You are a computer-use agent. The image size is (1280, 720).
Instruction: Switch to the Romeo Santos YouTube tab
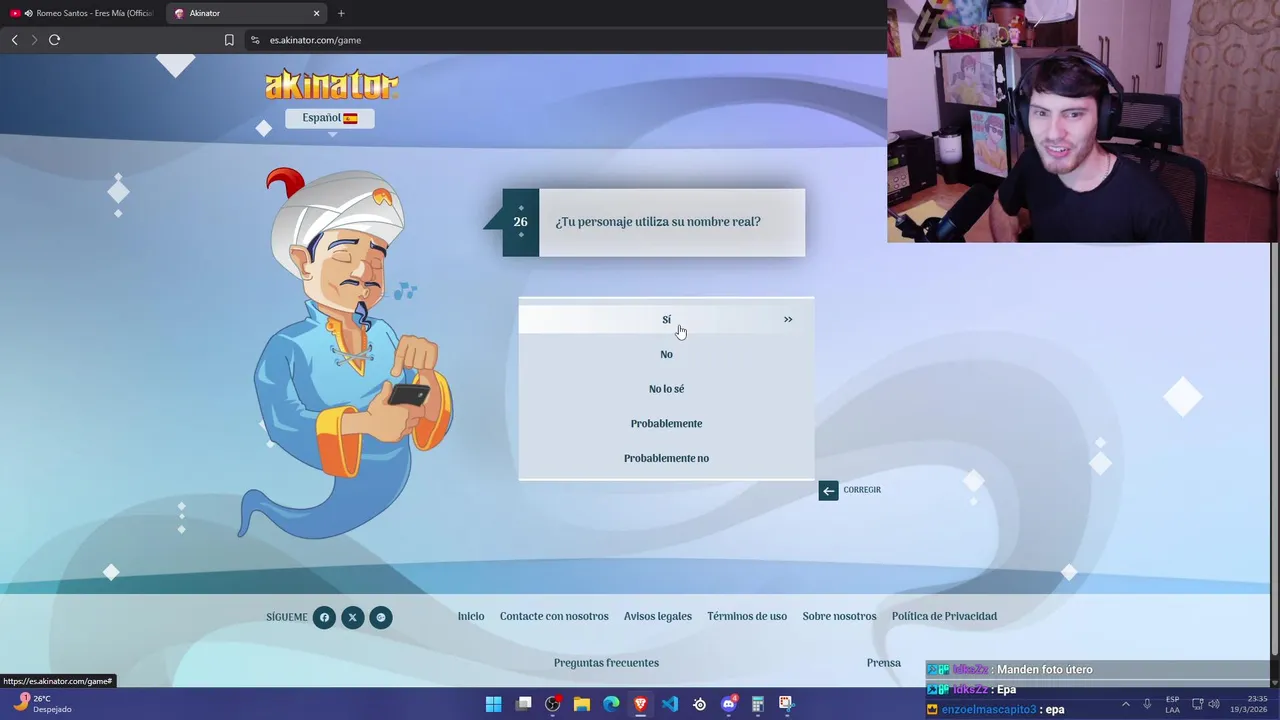[x=84, y=13]
